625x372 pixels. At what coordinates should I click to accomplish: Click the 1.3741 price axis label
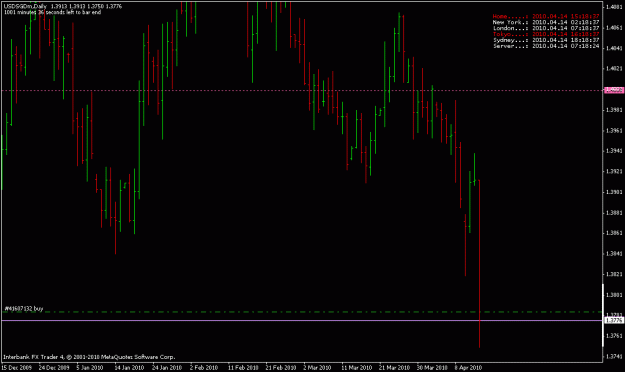(614, 356)
